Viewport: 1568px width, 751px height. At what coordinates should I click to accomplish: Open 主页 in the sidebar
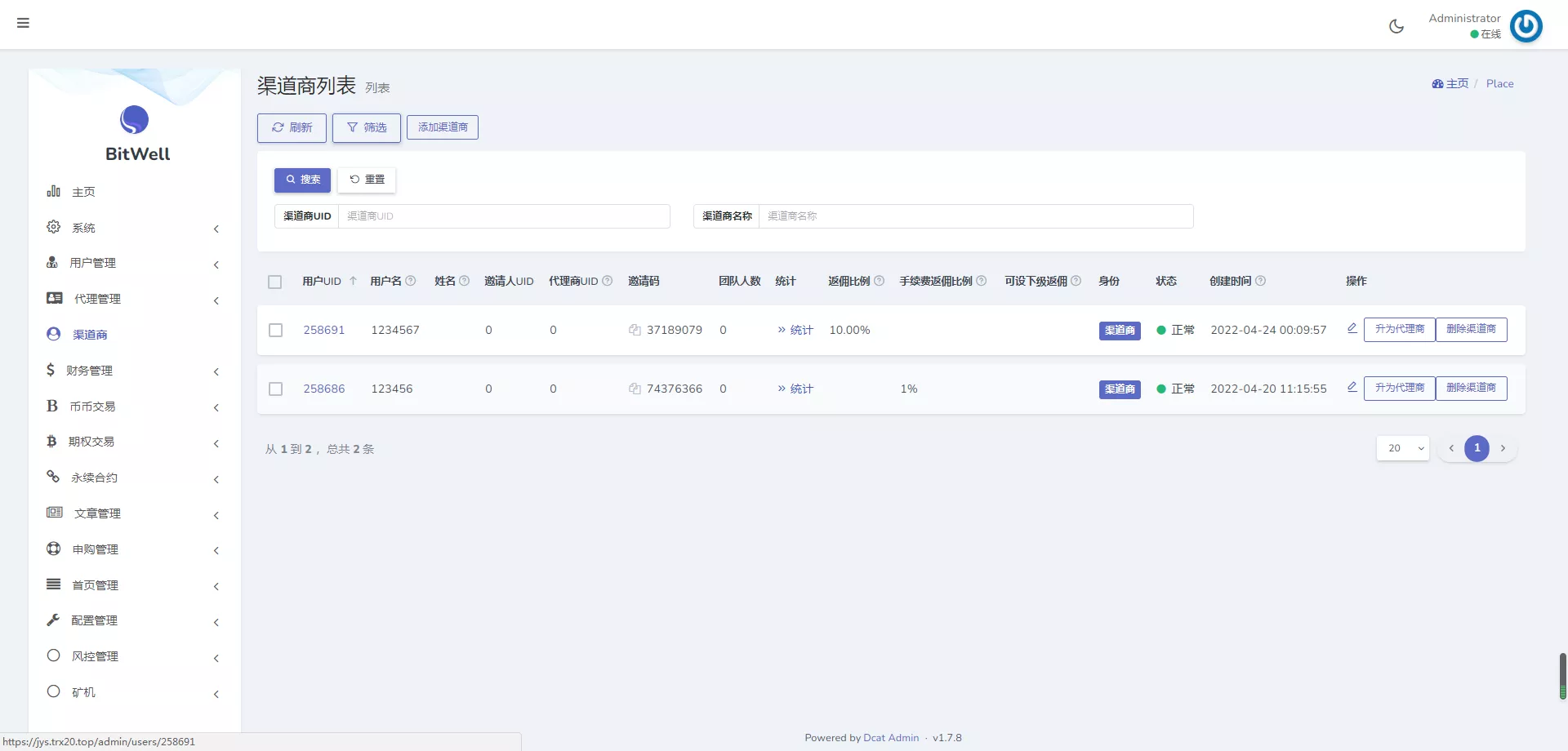[x=83, y=192]
